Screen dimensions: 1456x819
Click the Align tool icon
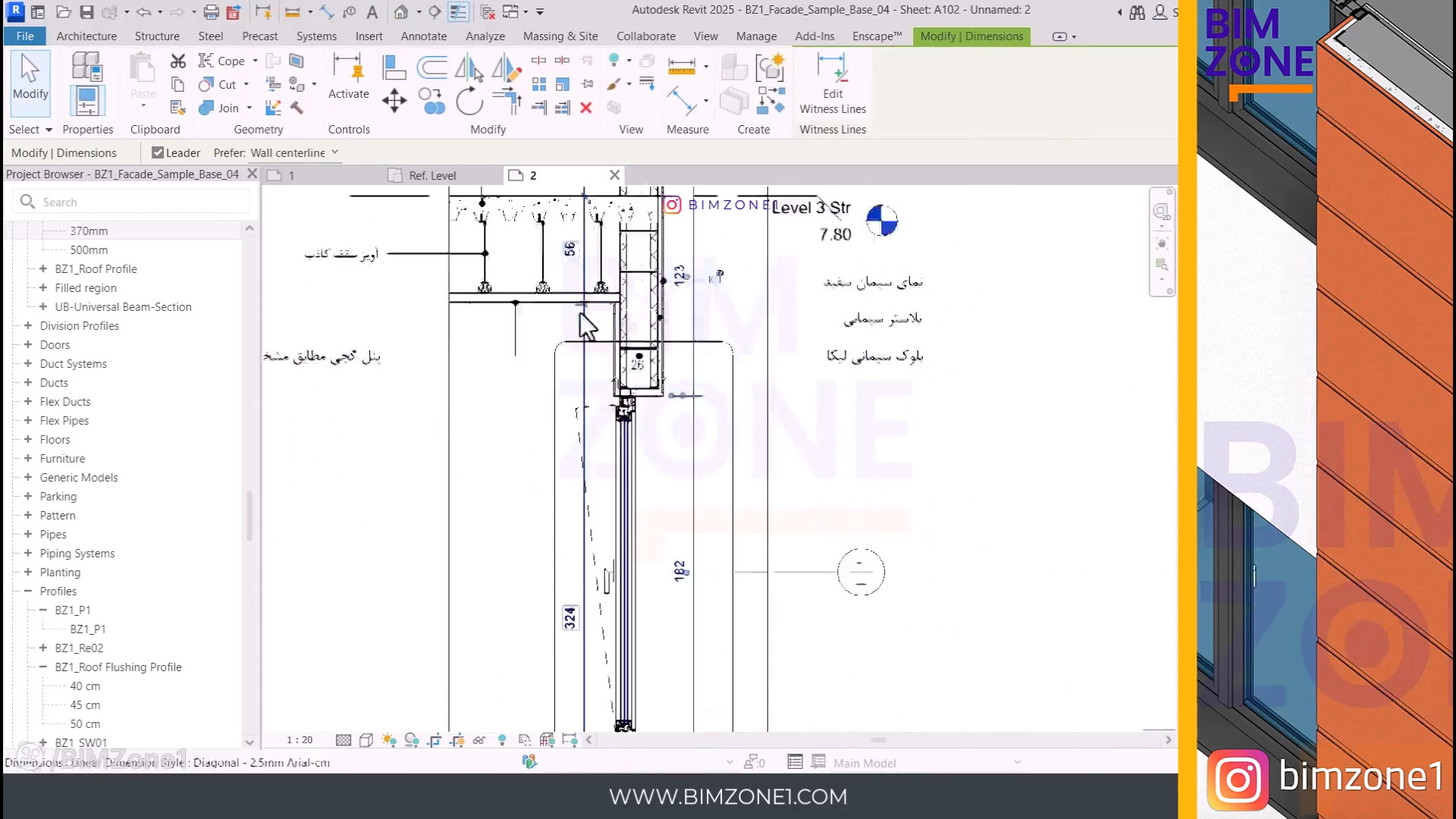(394, 67)
